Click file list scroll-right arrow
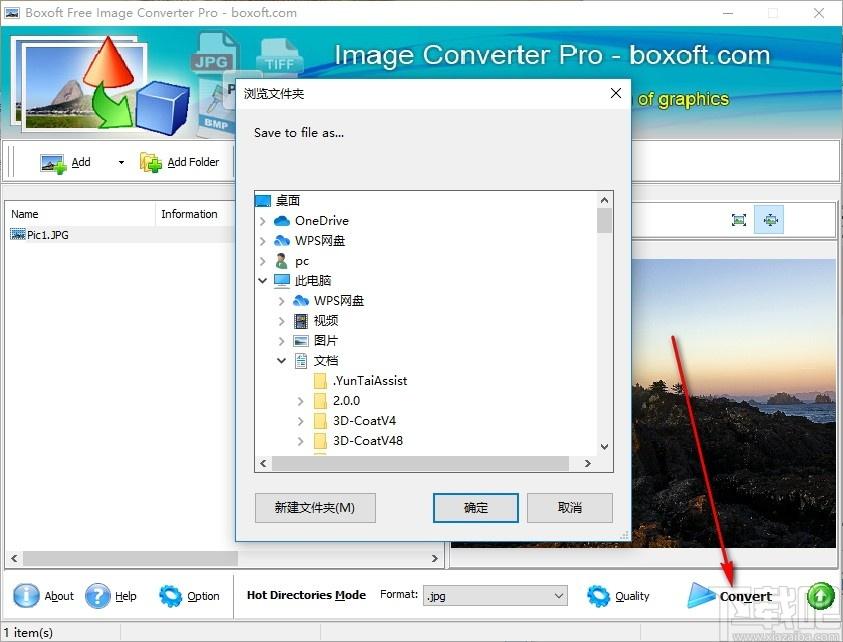The height and width of the screenshot is (642, 843). 434,559
